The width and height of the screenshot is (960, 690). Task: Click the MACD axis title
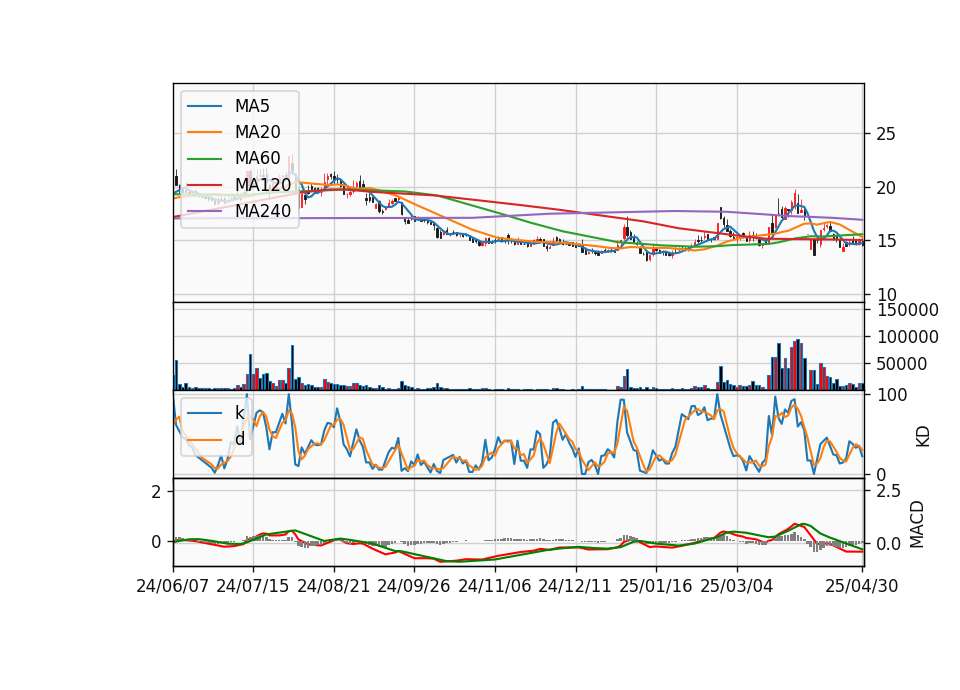916,524
